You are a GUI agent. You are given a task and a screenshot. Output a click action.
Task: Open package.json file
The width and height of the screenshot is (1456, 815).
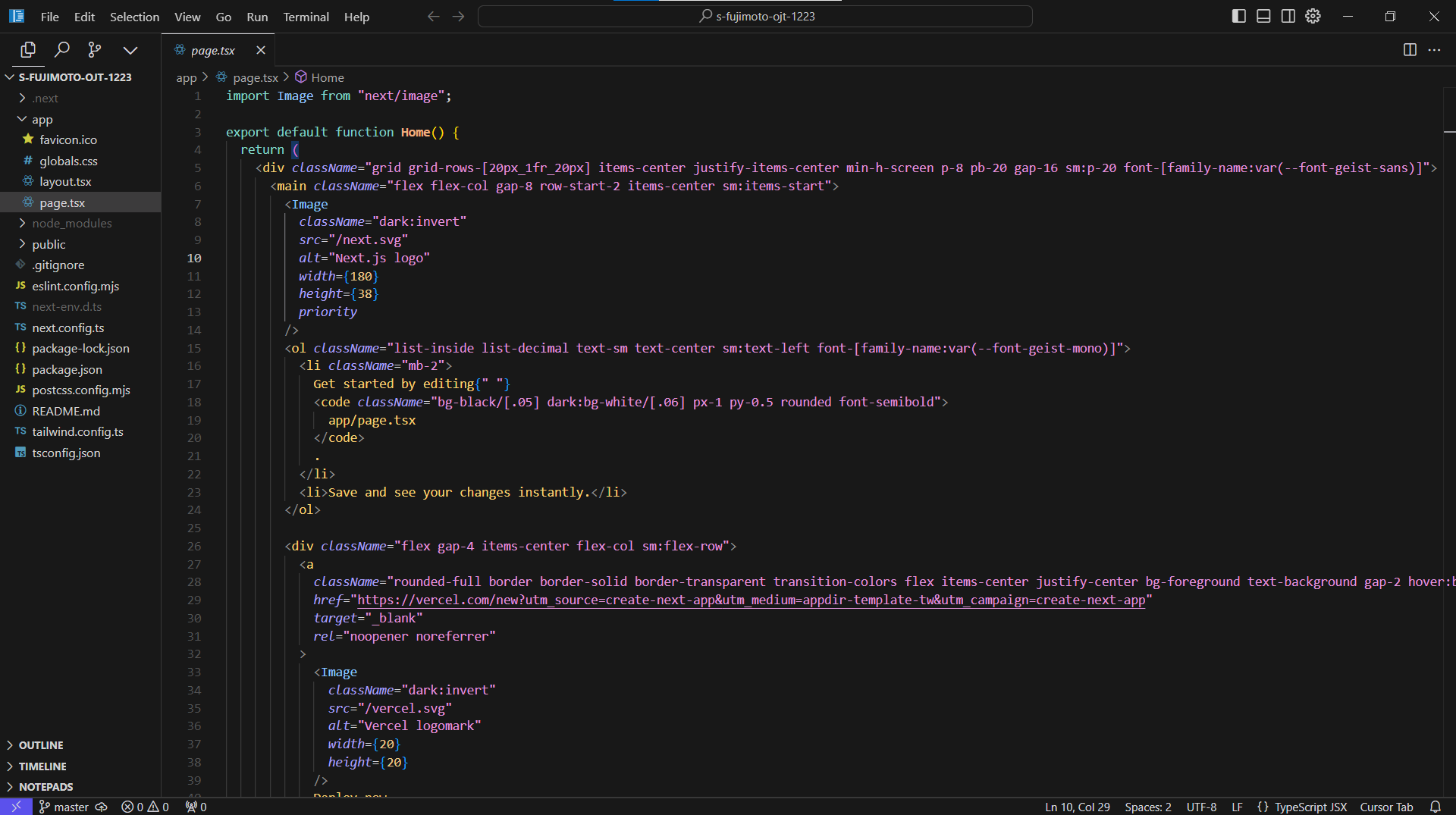click(80, 370)
